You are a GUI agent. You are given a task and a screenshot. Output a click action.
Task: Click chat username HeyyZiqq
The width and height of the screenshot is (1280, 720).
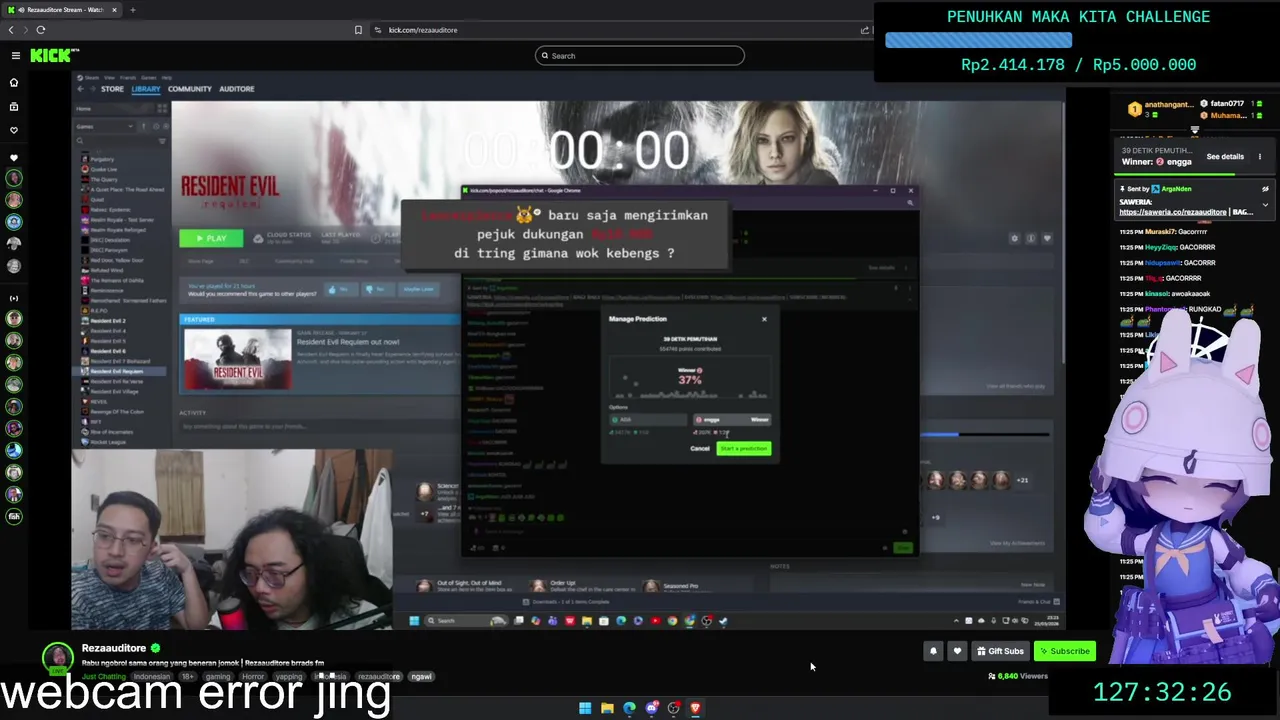click(x=1162, y=247)
